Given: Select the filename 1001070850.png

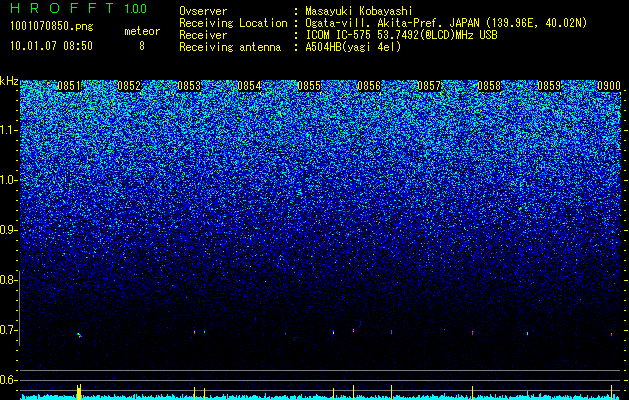Looking at the screenshot, I should pos(51,27).
